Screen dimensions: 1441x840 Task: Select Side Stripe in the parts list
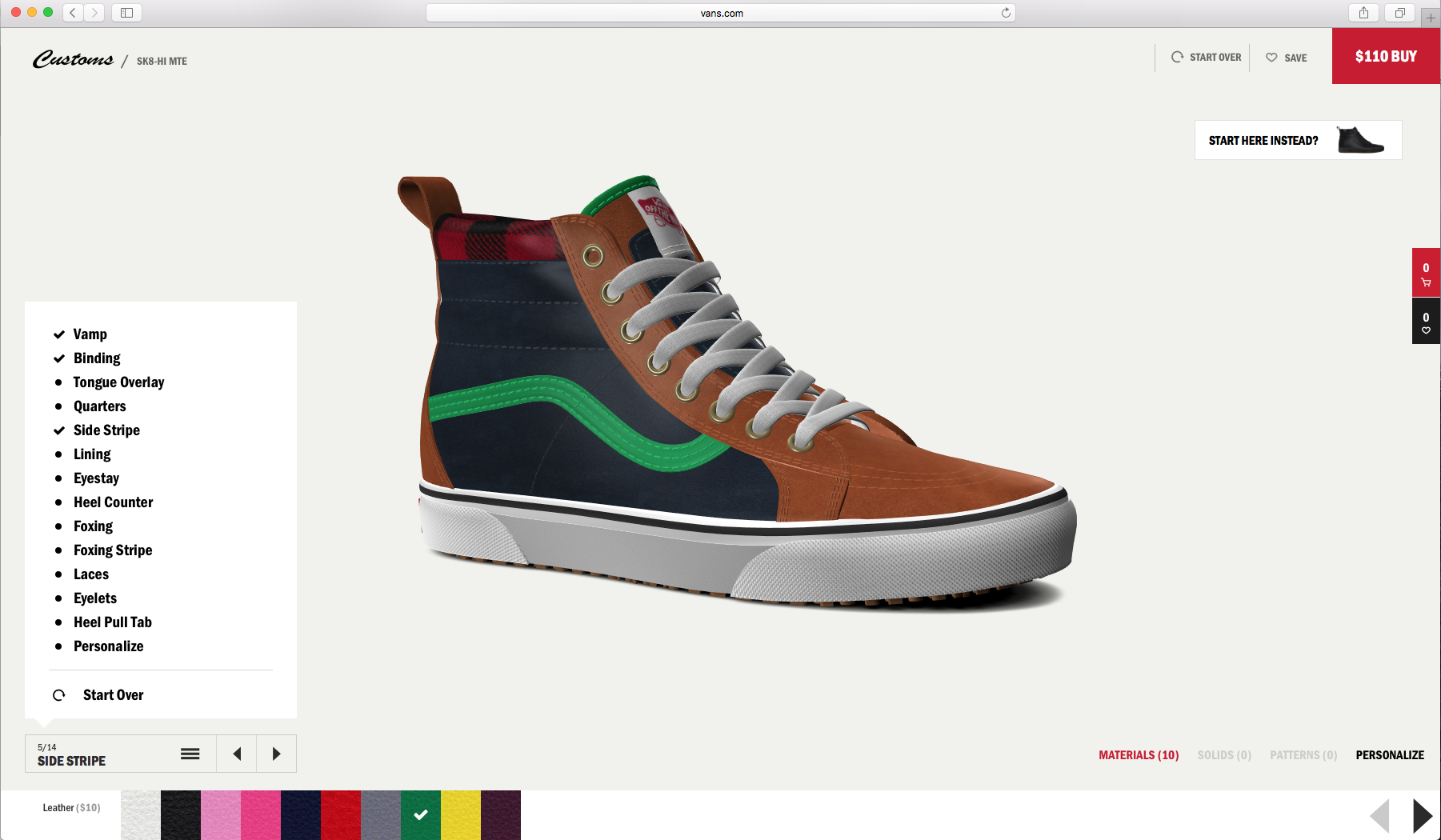pyautogui.click(x=106, y=430)
